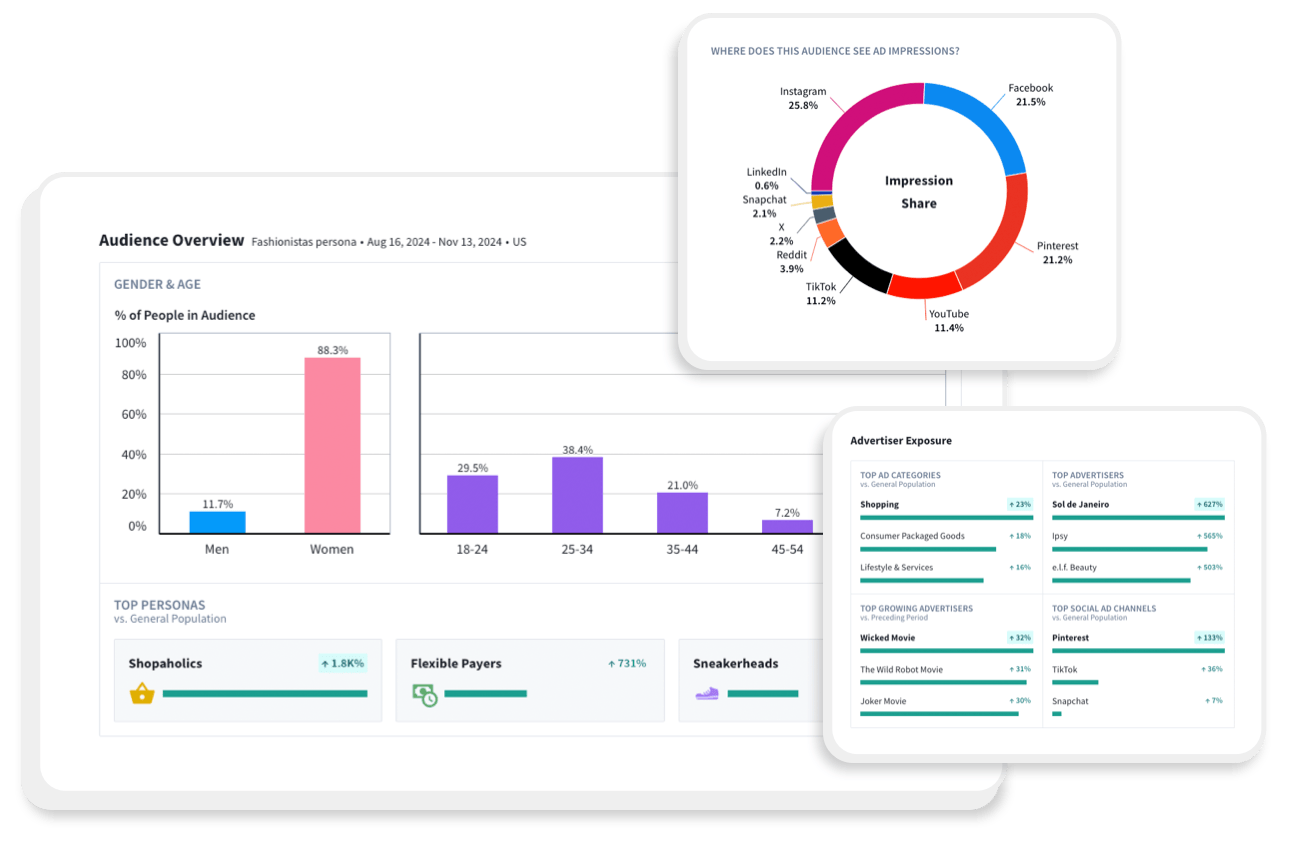Click the Flexible Payers green progress bar
The height and width of the screenshot is (861, 1289).
click(x=486, y=693)
